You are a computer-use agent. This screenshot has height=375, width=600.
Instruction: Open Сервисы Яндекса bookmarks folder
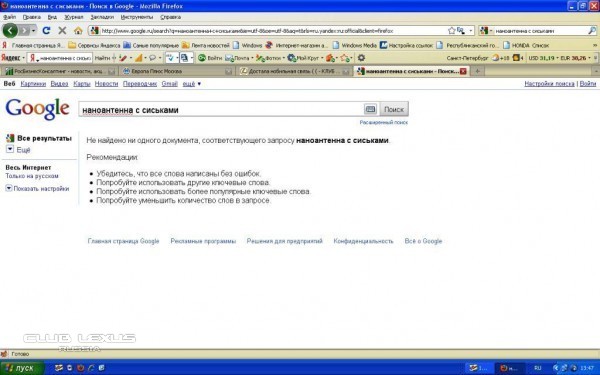(94, 45)
